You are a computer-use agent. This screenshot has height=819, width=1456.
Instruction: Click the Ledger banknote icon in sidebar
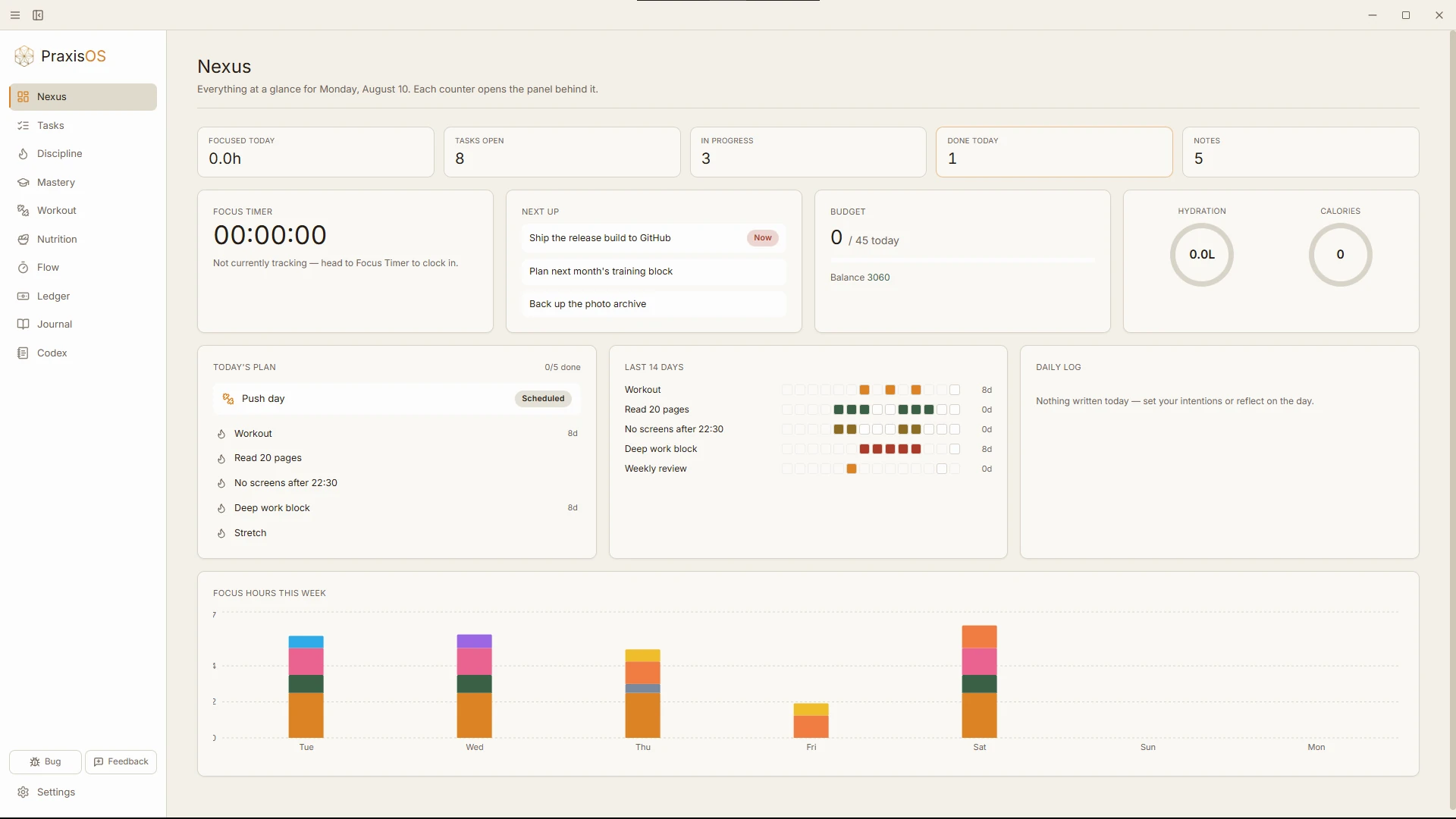24,297
